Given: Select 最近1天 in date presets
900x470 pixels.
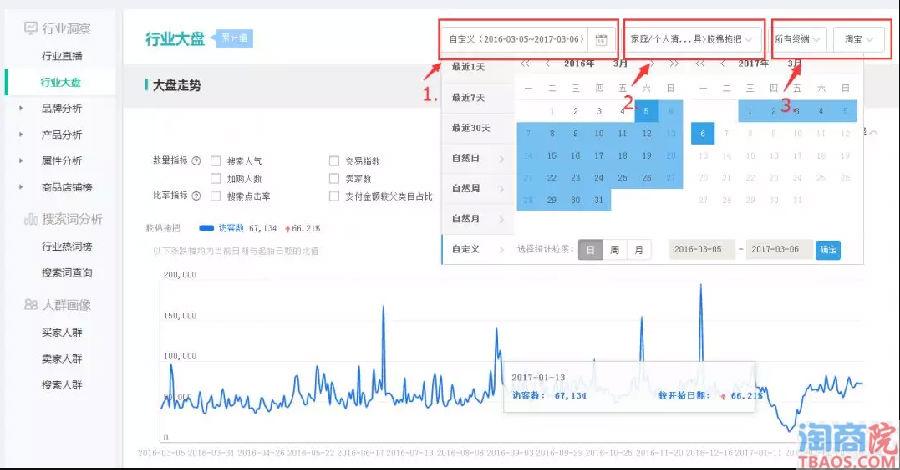Looking at the screenshot, I should coord(468,67).
